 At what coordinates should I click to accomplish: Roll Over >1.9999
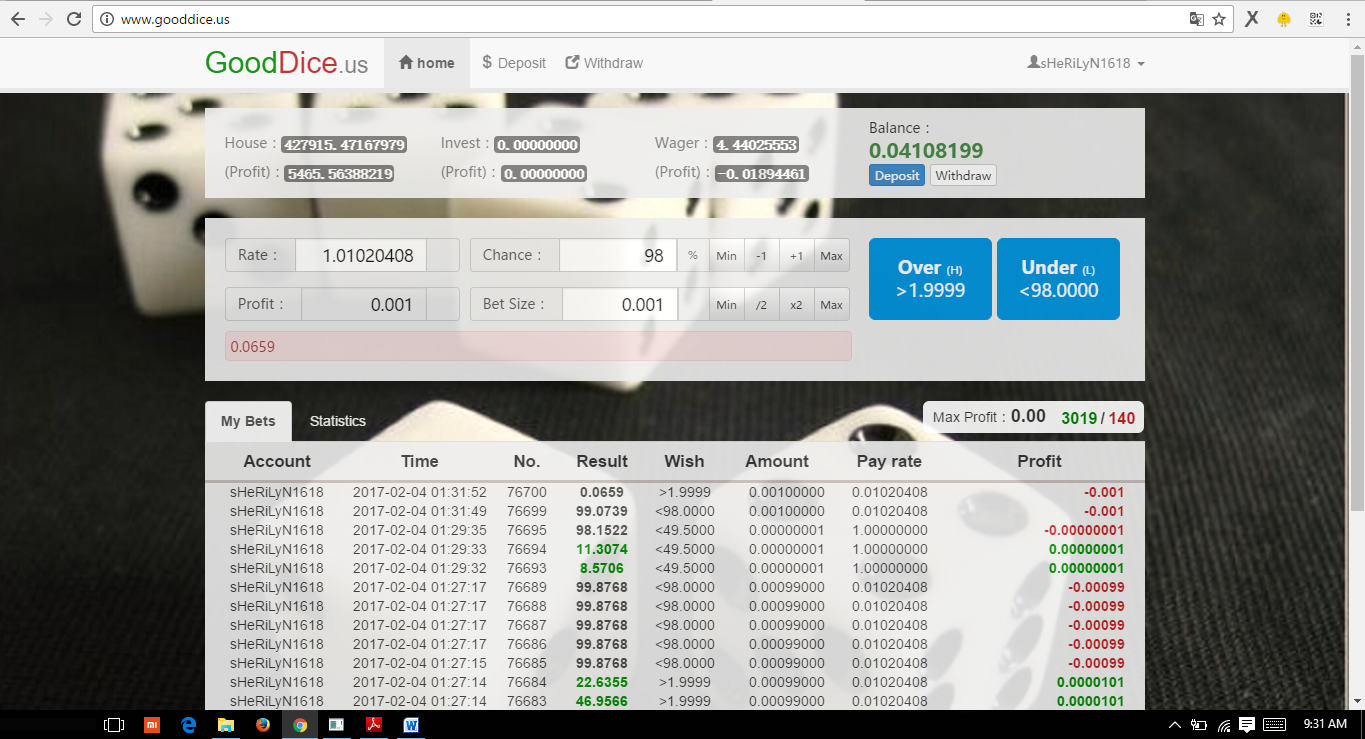930,279
